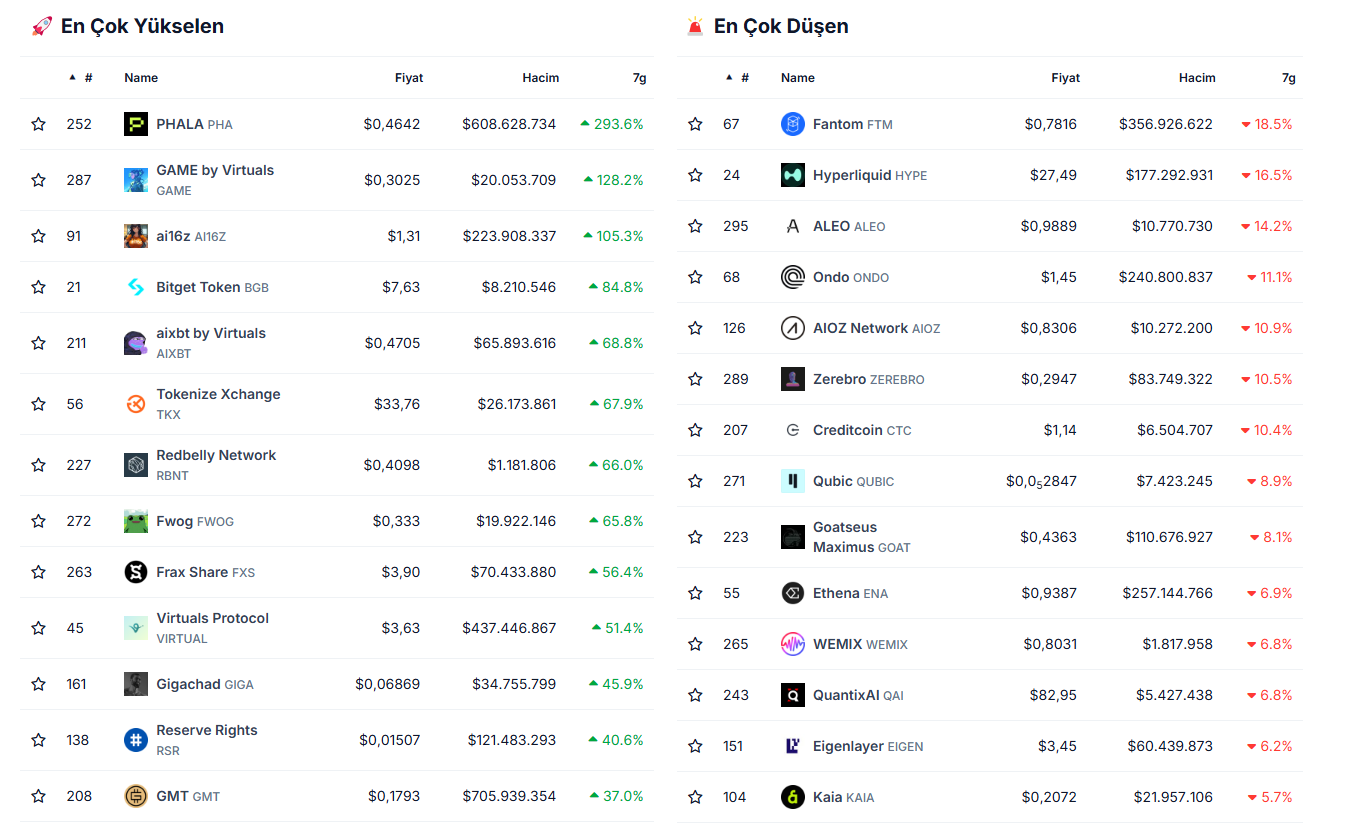Toggle favorite star for Fantom

tap(695, 124)
